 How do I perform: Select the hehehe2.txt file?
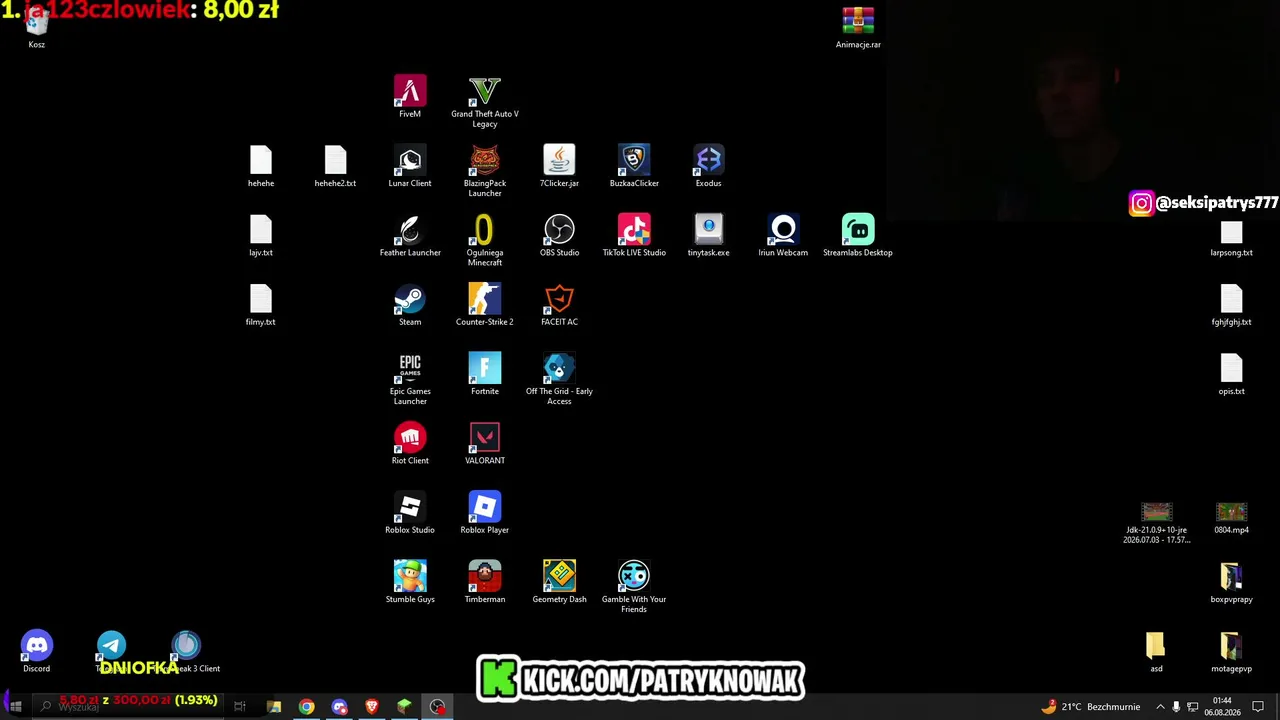click(x=335, y=166)
